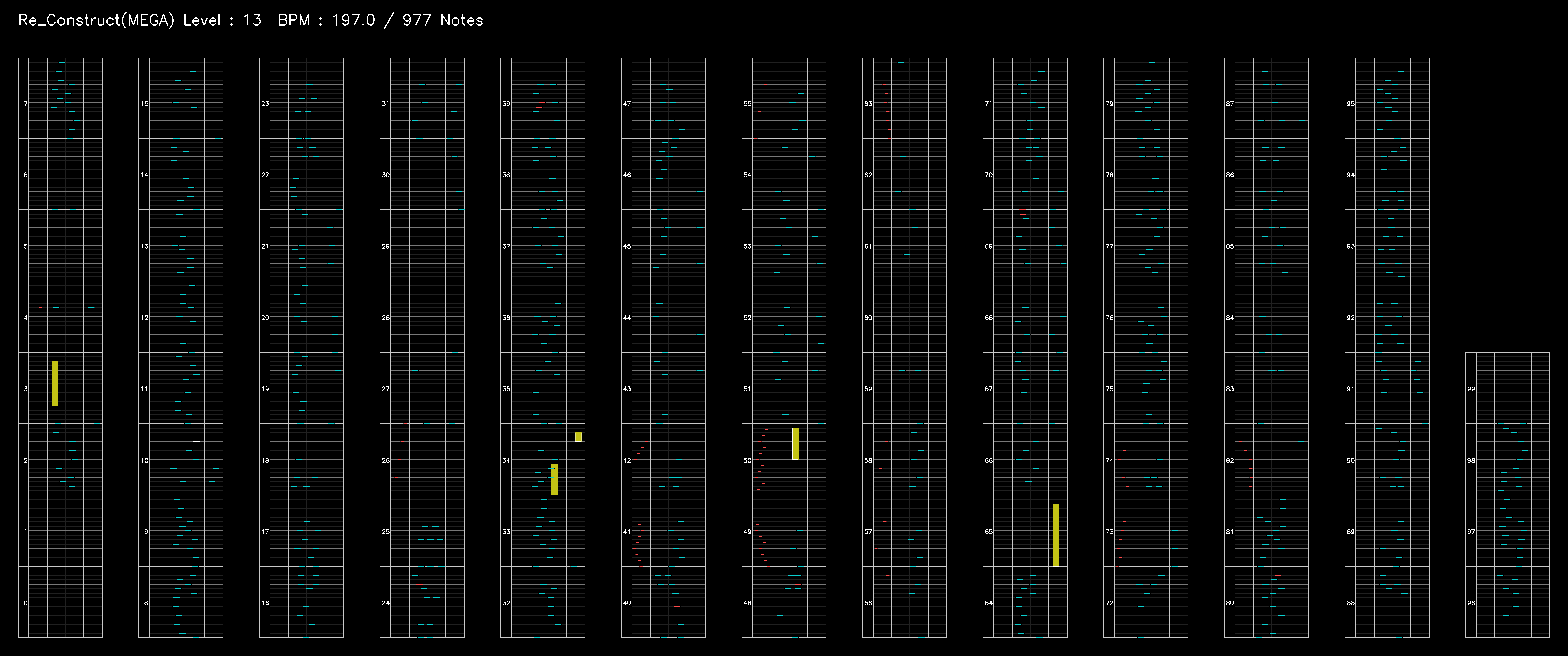Click measure number 80 label
Image resolution: width=1568 pixels, height=656 pixels.
1230,603
